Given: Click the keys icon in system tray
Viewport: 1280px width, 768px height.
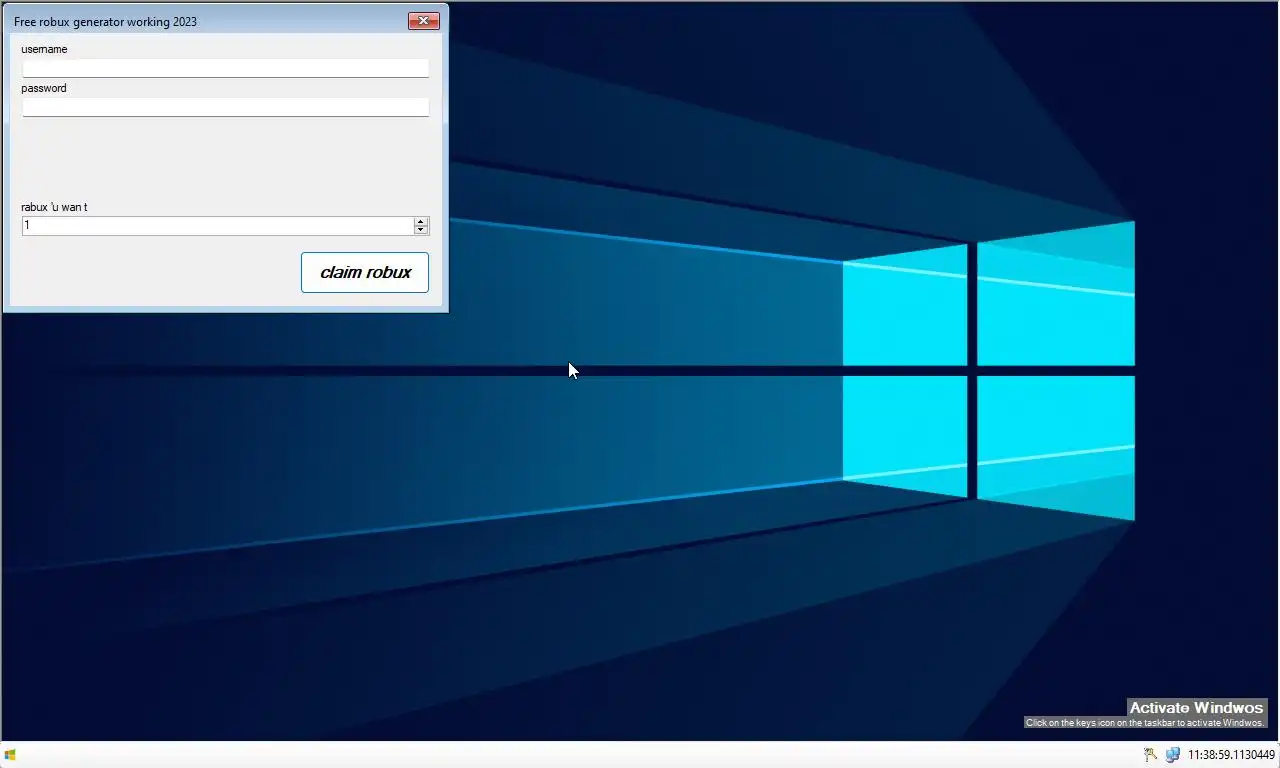Looking at the screenshot, I should [1151, 755].
